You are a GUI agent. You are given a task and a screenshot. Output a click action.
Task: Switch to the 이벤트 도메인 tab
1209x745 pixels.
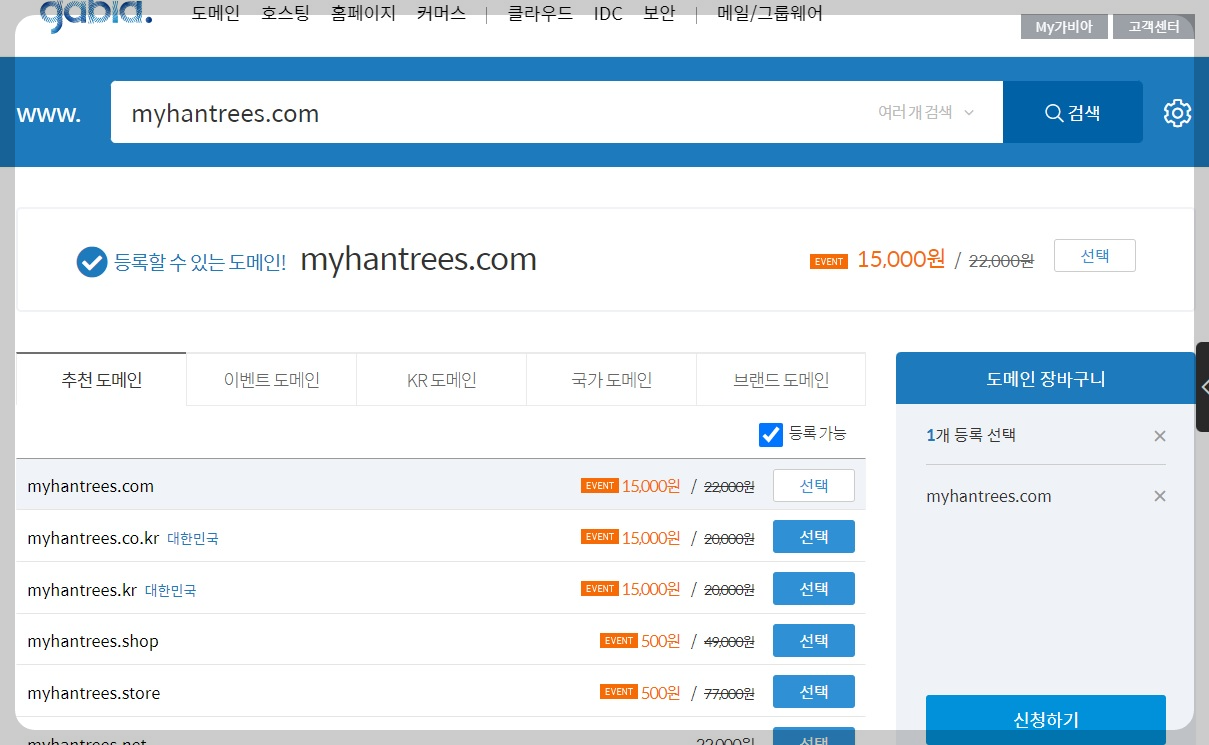[x=270, y=379]
